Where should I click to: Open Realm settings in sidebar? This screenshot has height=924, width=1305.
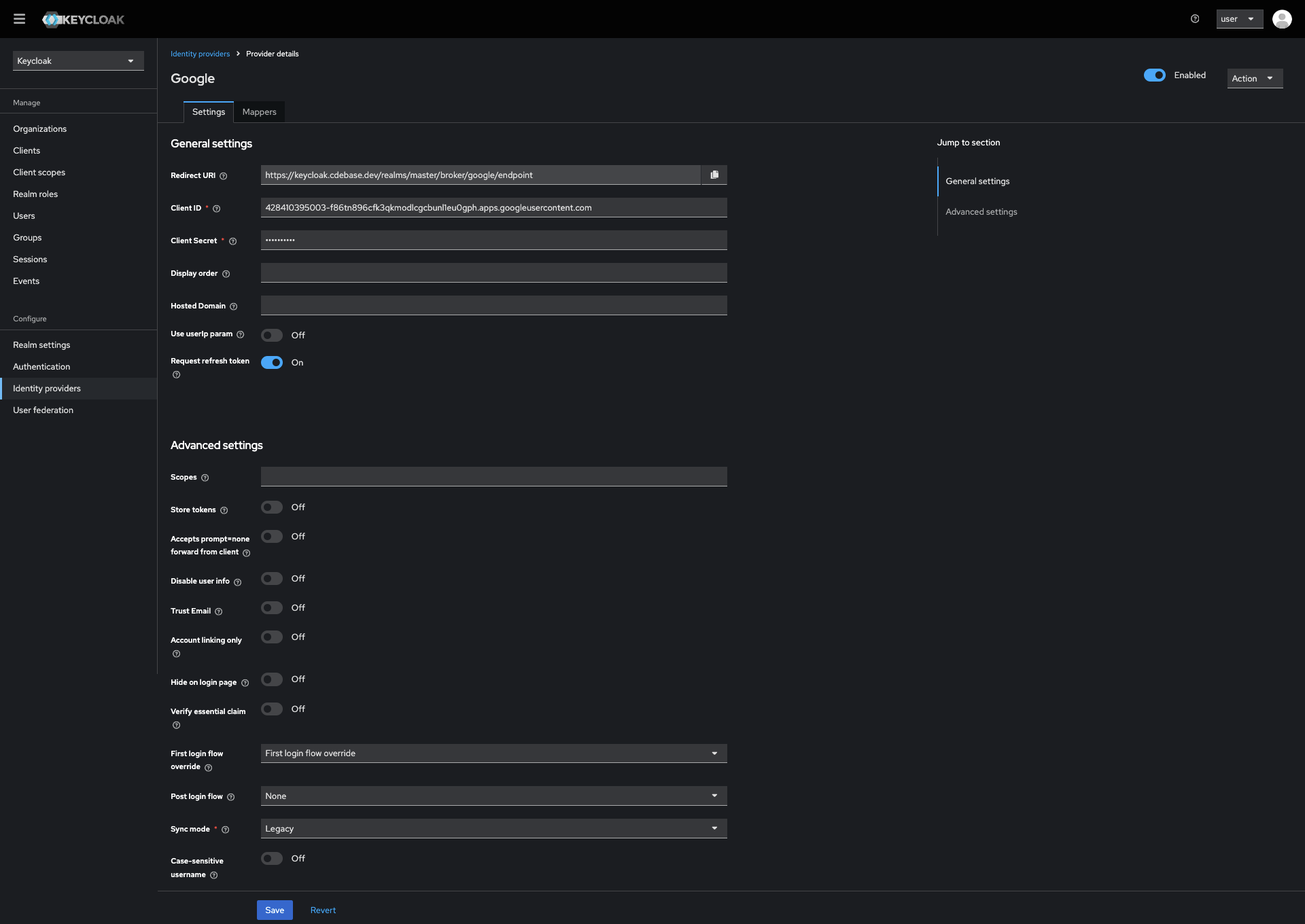tap(79, 344)
